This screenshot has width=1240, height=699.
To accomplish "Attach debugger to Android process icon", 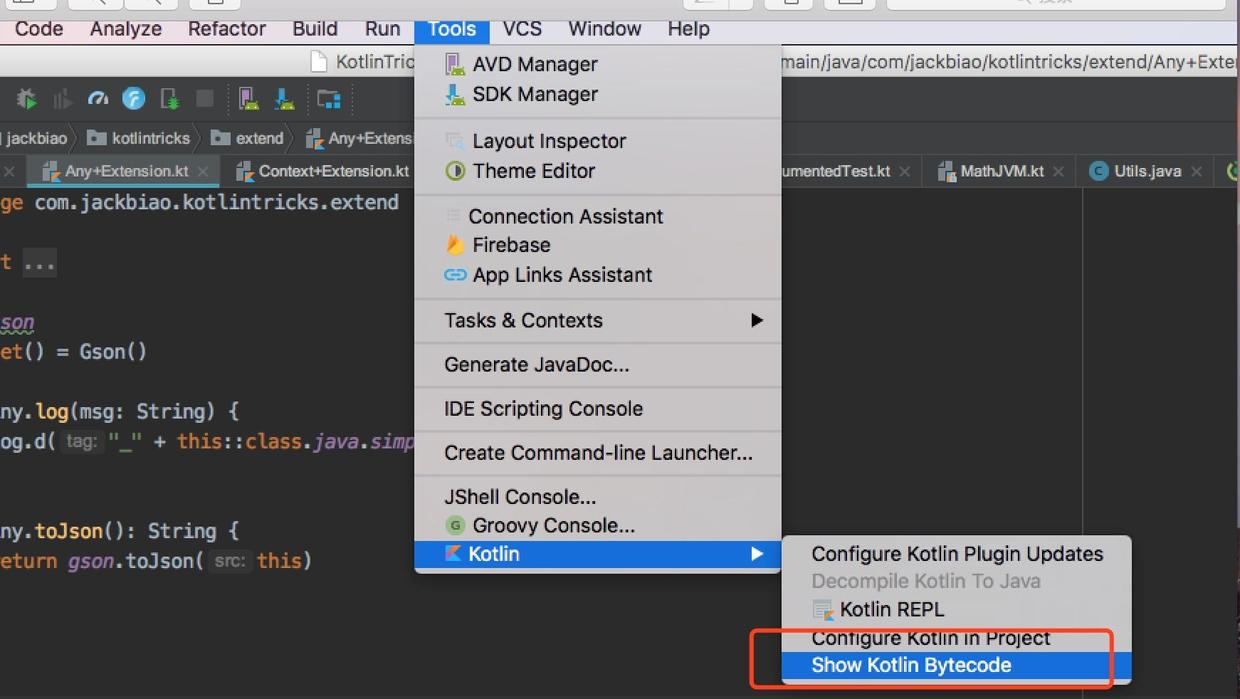I will click(170, 99).
